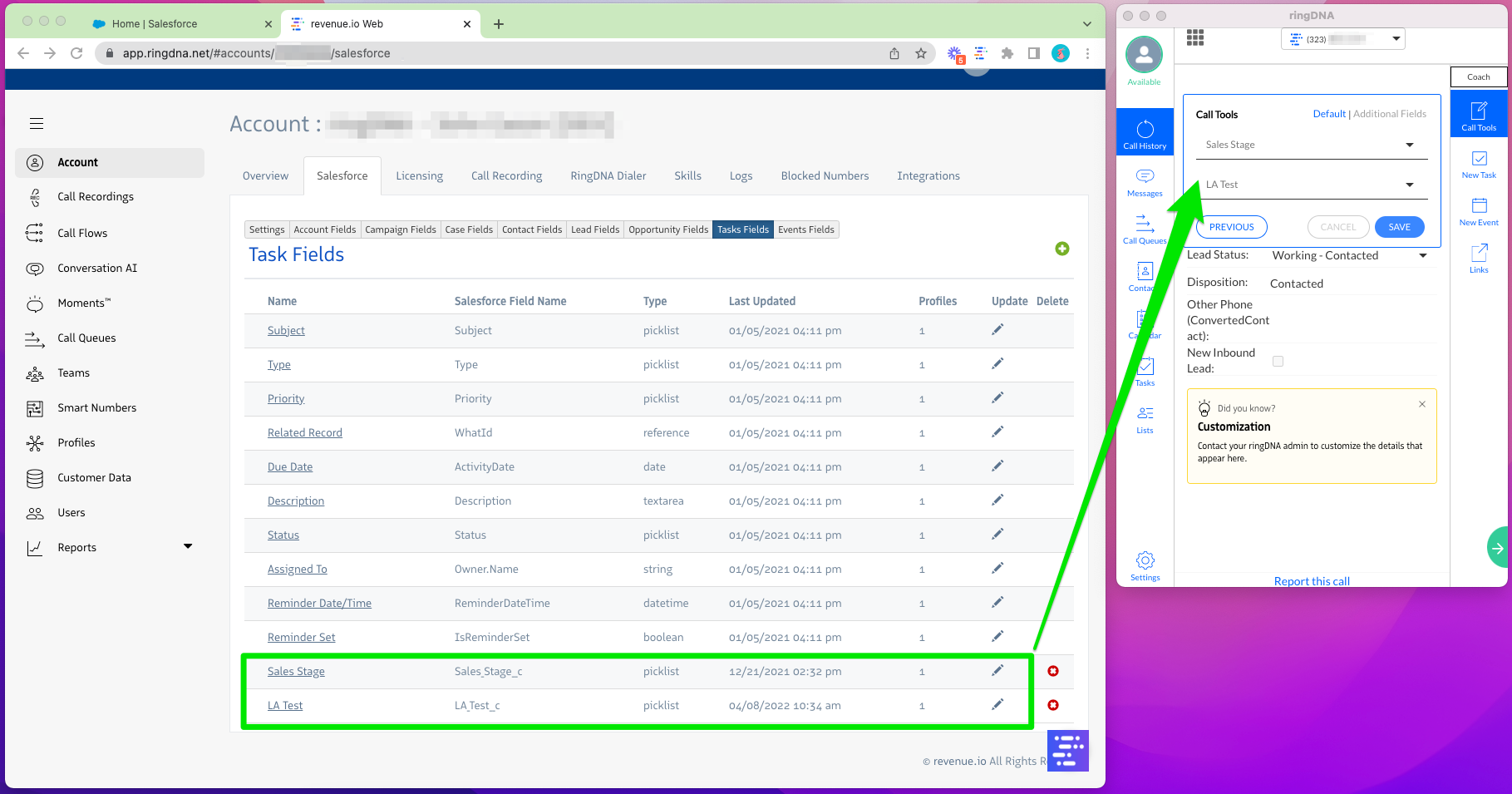This screenshot has height=794, width=1512.
Task: Open Smart Numbers in the sidebar
Action: [x=96, y=407]
